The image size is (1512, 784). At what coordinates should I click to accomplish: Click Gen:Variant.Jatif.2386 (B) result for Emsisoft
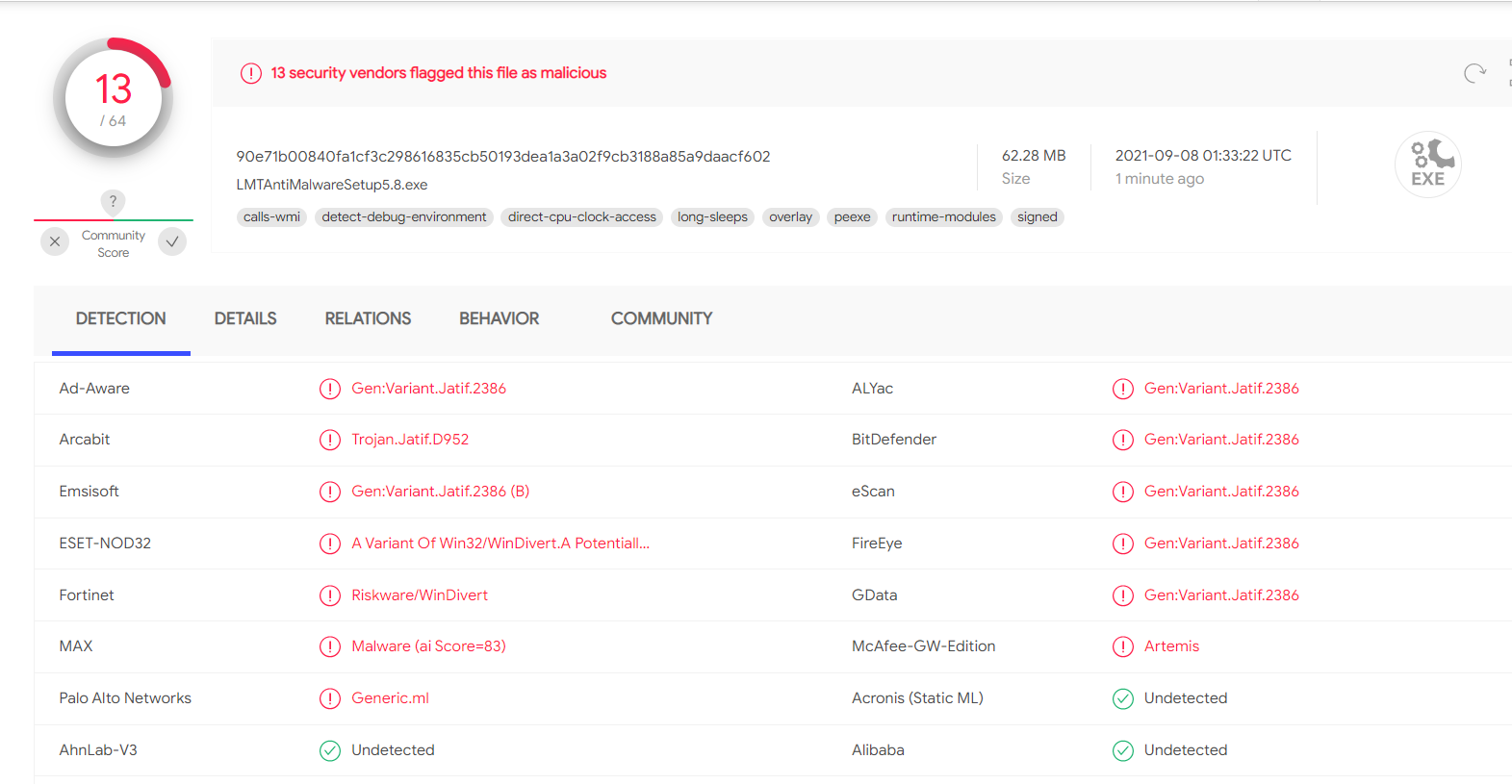pos(441,492)
